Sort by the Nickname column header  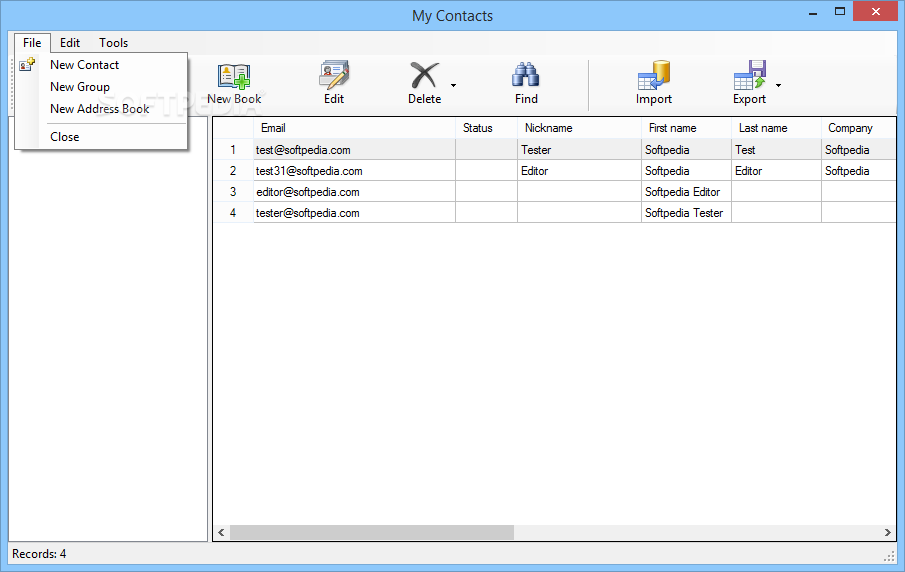[579, 128]
